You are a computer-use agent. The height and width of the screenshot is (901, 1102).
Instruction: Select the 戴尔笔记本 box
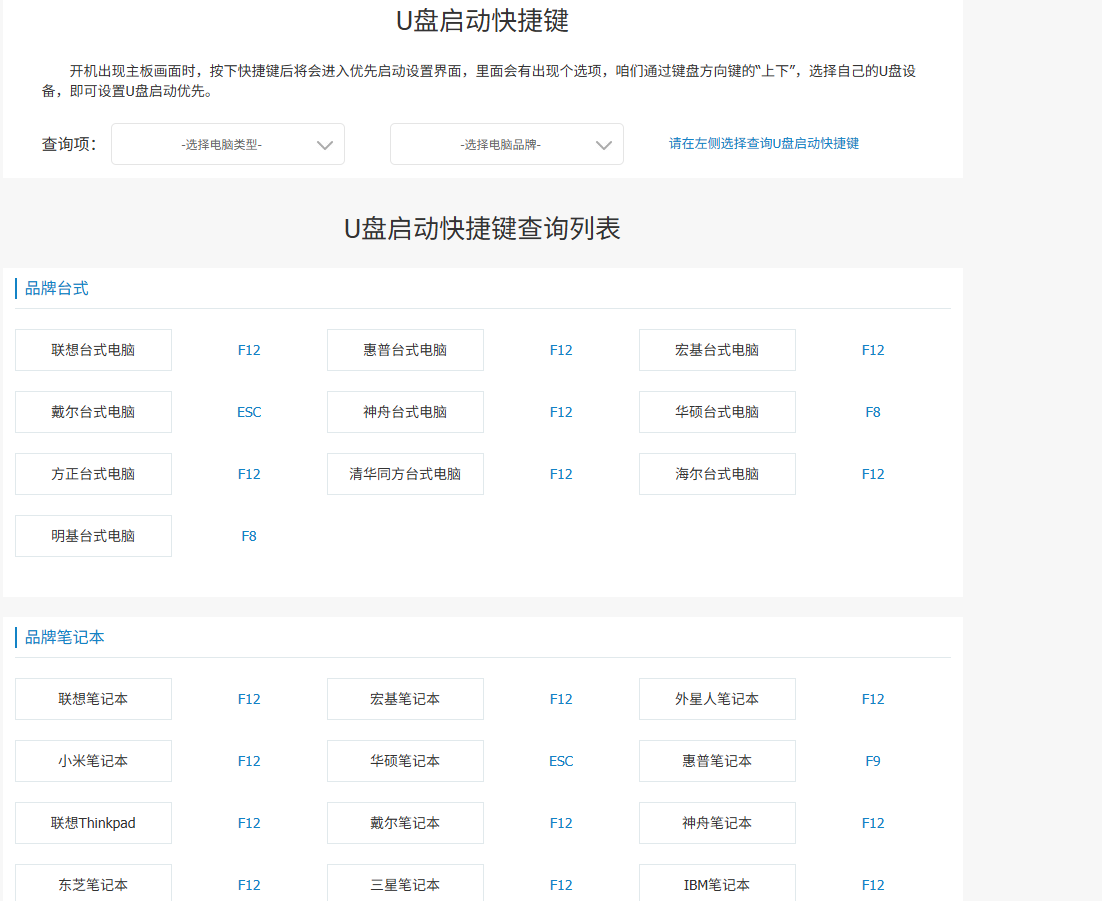[406, 822]
